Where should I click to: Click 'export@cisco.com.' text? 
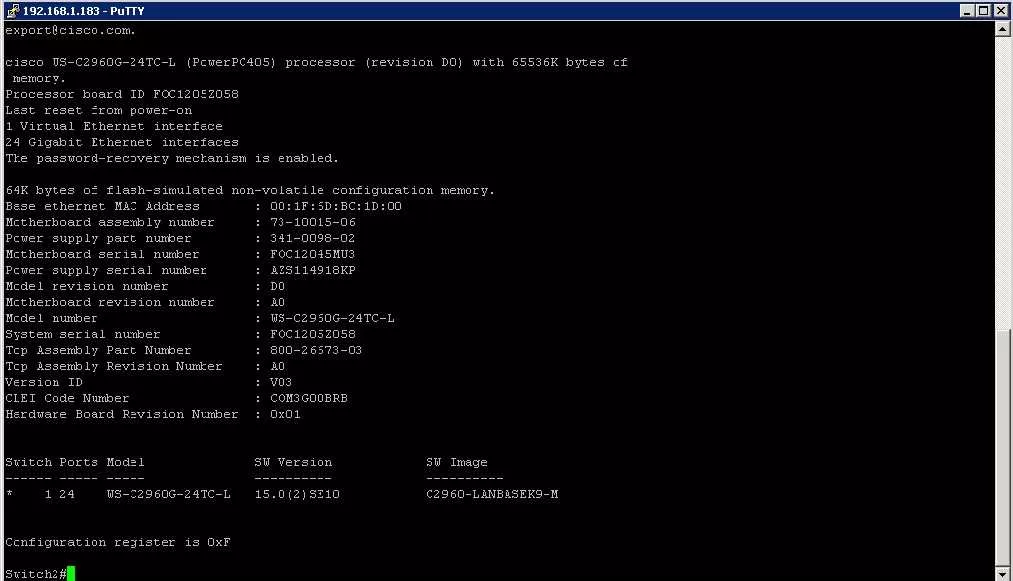pyautogui.click(x=70, y=30)
